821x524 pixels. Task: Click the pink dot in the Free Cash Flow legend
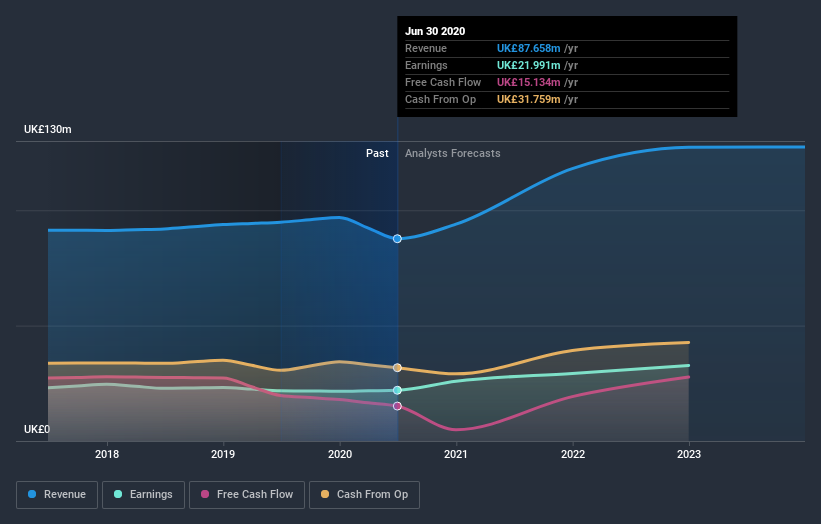pyautogui.click(x=205, y=494)
